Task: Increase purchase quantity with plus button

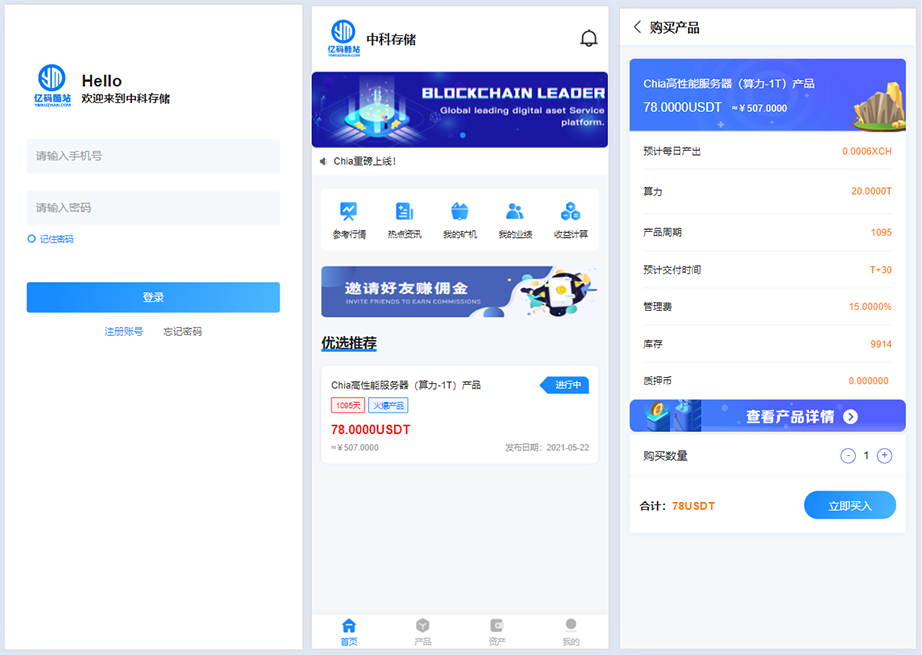Action: point(884,456)
